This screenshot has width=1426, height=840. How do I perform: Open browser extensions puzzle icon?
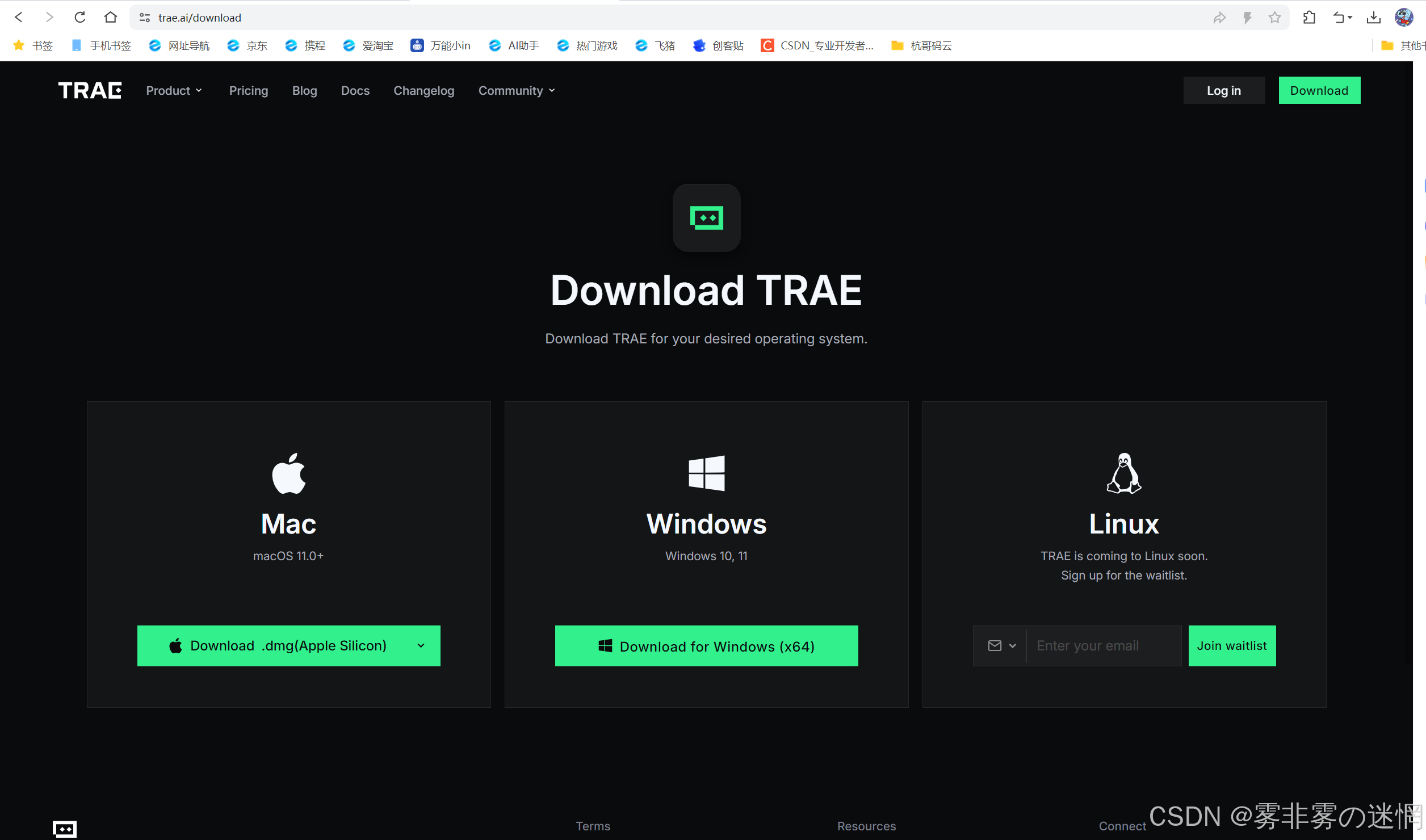pos(1309,18)
